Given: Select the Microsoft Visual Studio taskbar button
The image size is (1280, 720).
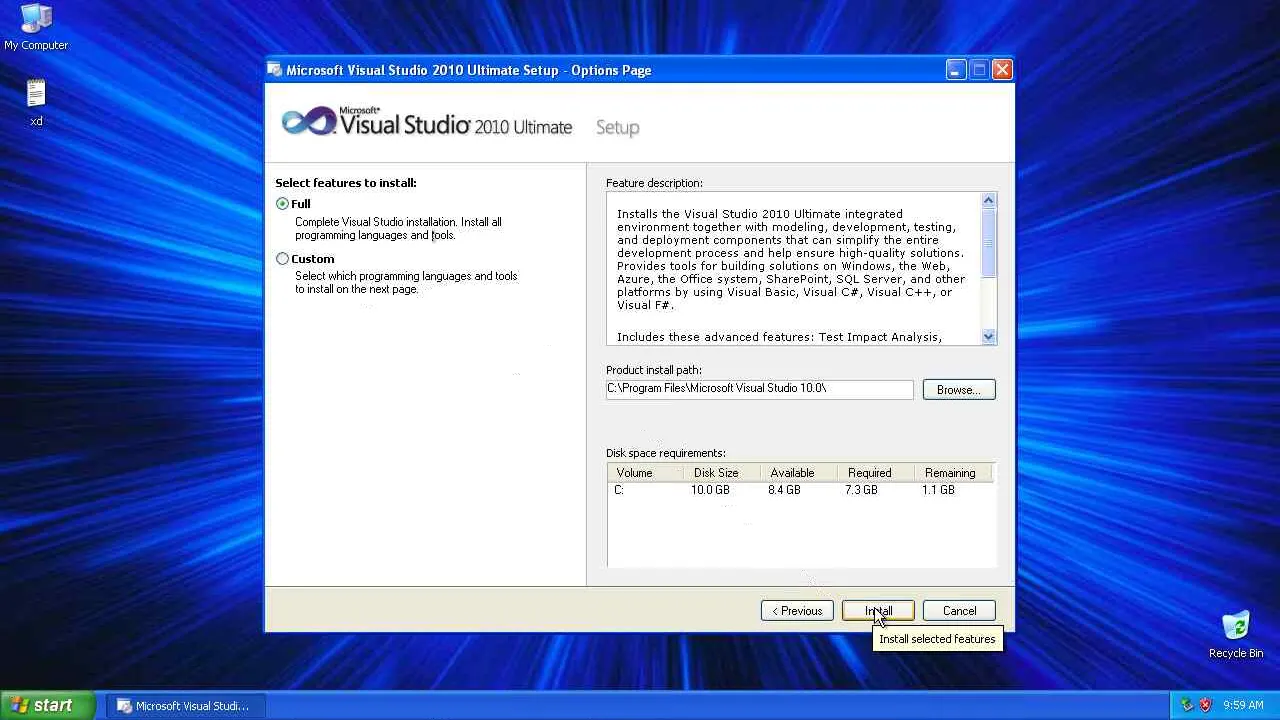Looking at the screenshot, I should [184, 706].
